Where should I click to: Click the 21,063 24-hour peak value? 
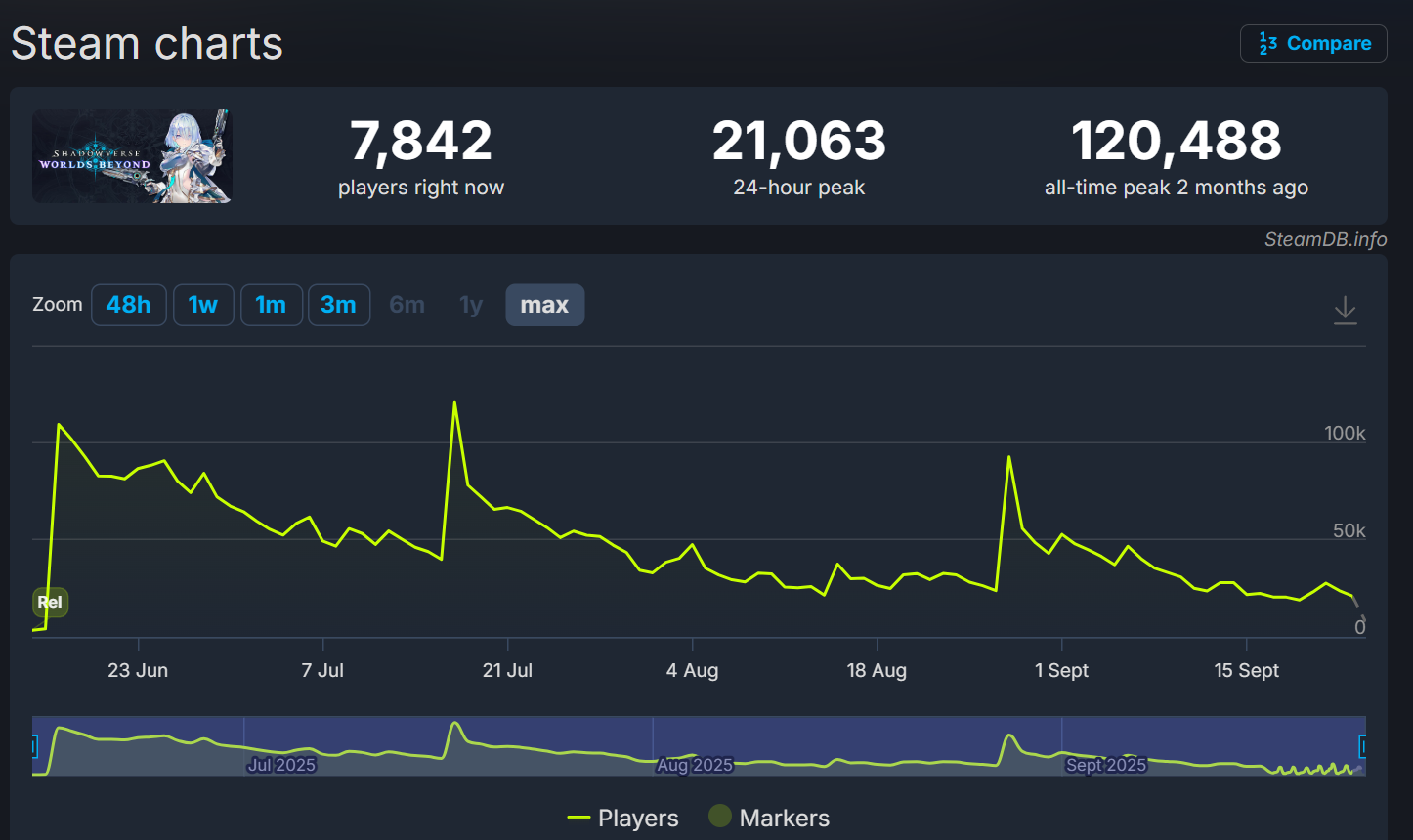tap(799, 141)
